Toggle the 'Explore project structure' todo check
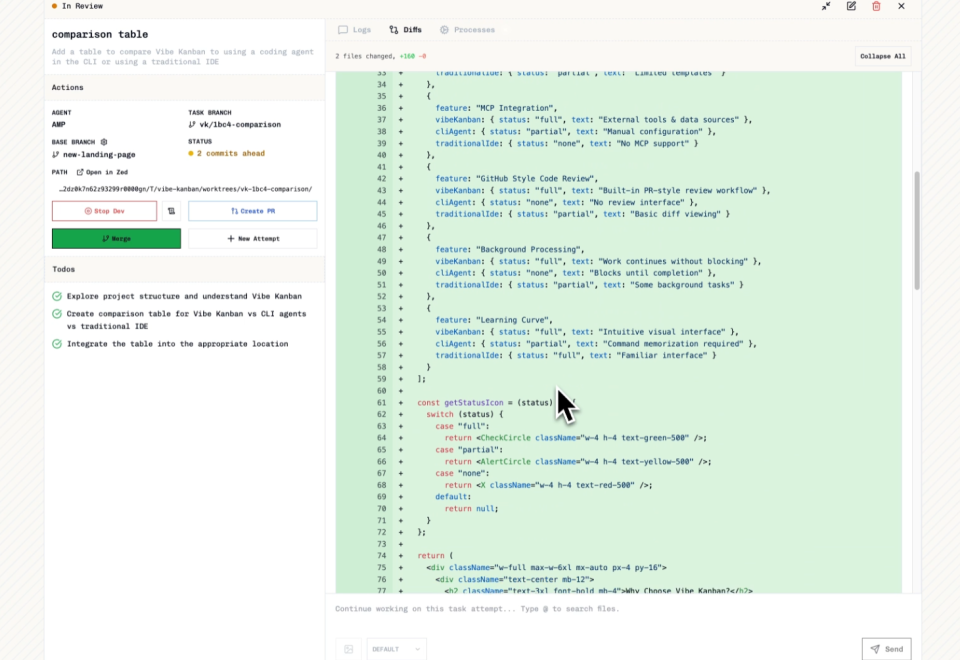960x660 pixels. [57, 296]
